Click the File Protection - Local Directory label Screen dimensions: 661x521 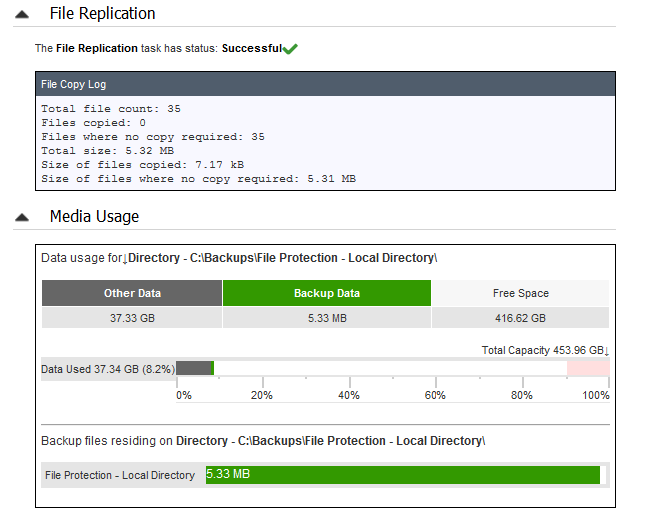click(120, 475)
